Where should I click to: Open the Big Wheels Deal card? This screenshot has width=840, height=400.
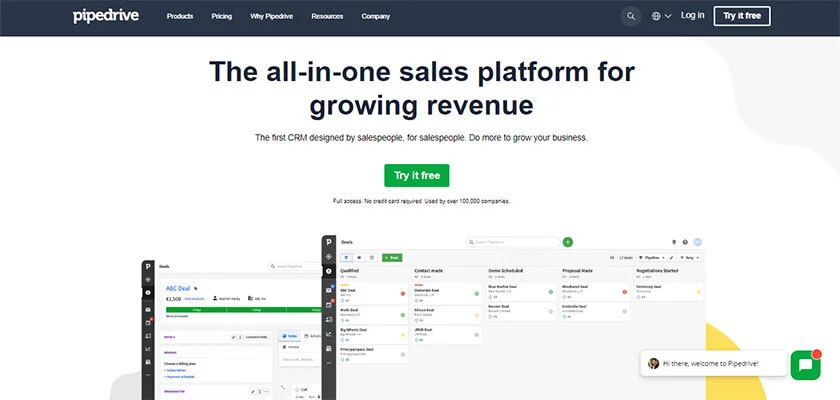pos(373,335)
